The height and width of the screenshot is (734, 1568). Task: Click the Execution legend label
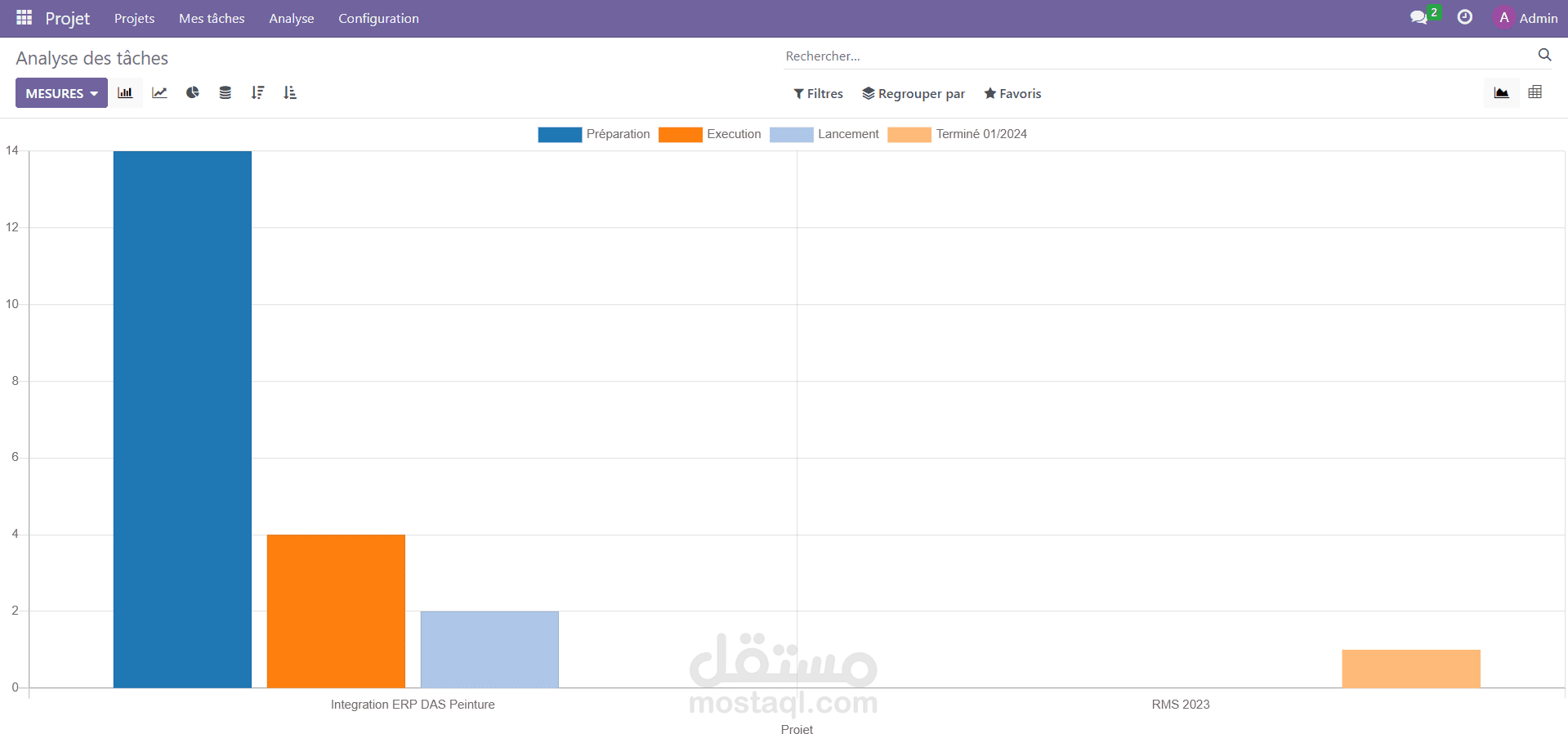coord(734,134)
